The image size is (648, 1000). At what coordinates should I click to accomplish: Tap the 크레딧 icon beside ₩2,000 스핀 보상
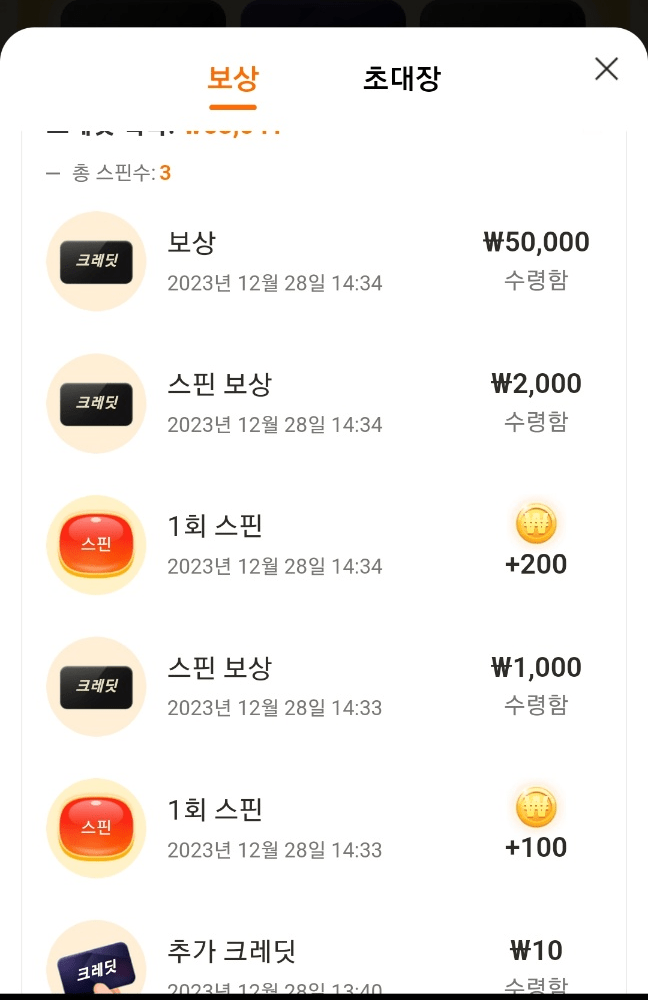click(x=96, y=403)
